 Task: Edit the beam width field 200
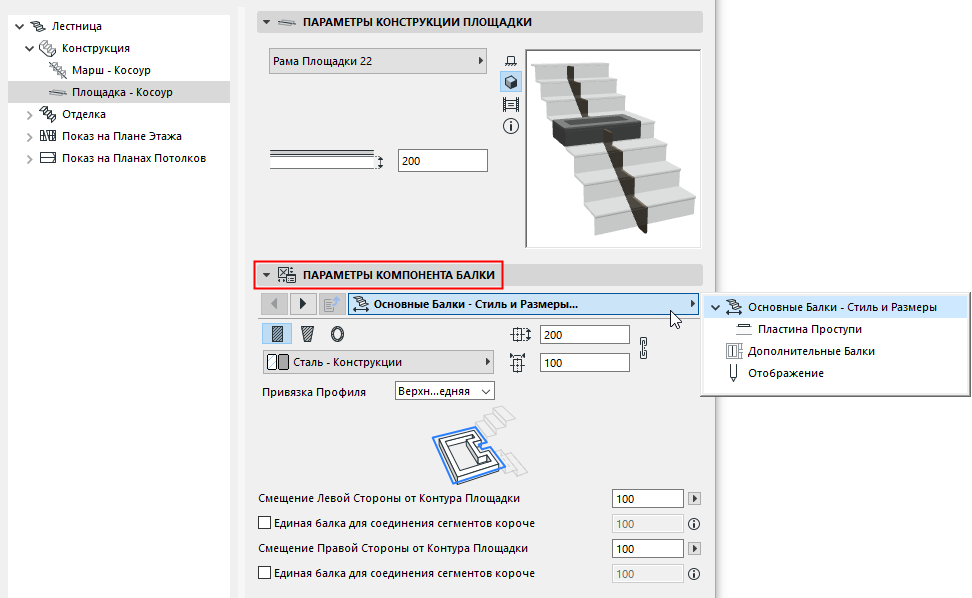point(585,335)
